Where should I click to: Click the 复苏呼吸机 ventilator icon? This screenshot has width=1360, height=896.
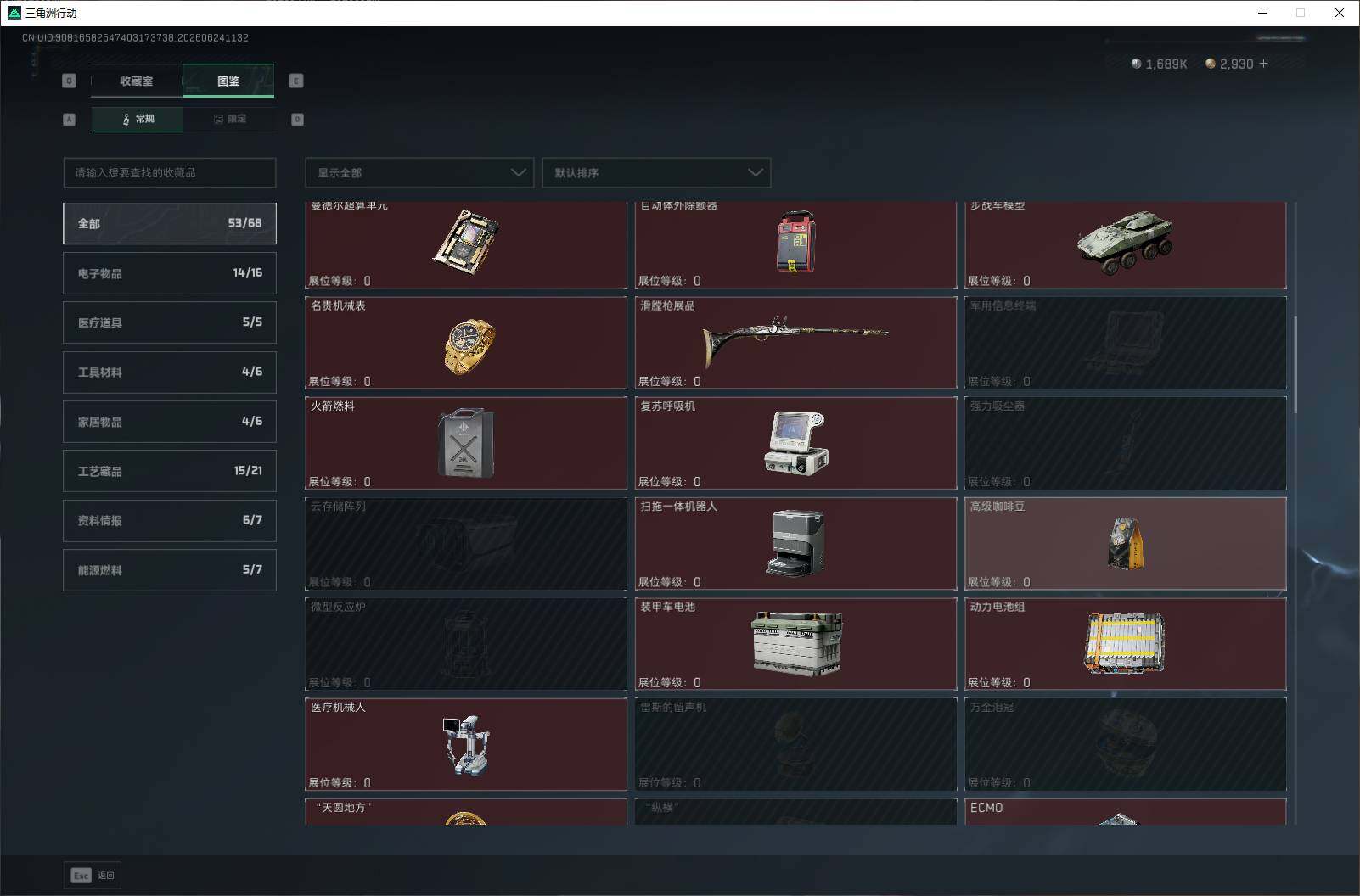(x=795, y=442)
